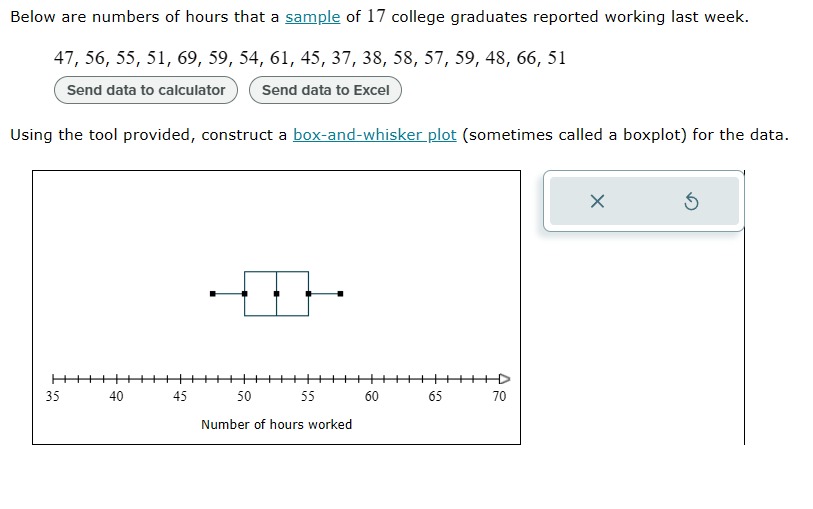This screenshot has height=509, width=813.
Task: Click the Number of hours worked label
Action: coord(276,425)
